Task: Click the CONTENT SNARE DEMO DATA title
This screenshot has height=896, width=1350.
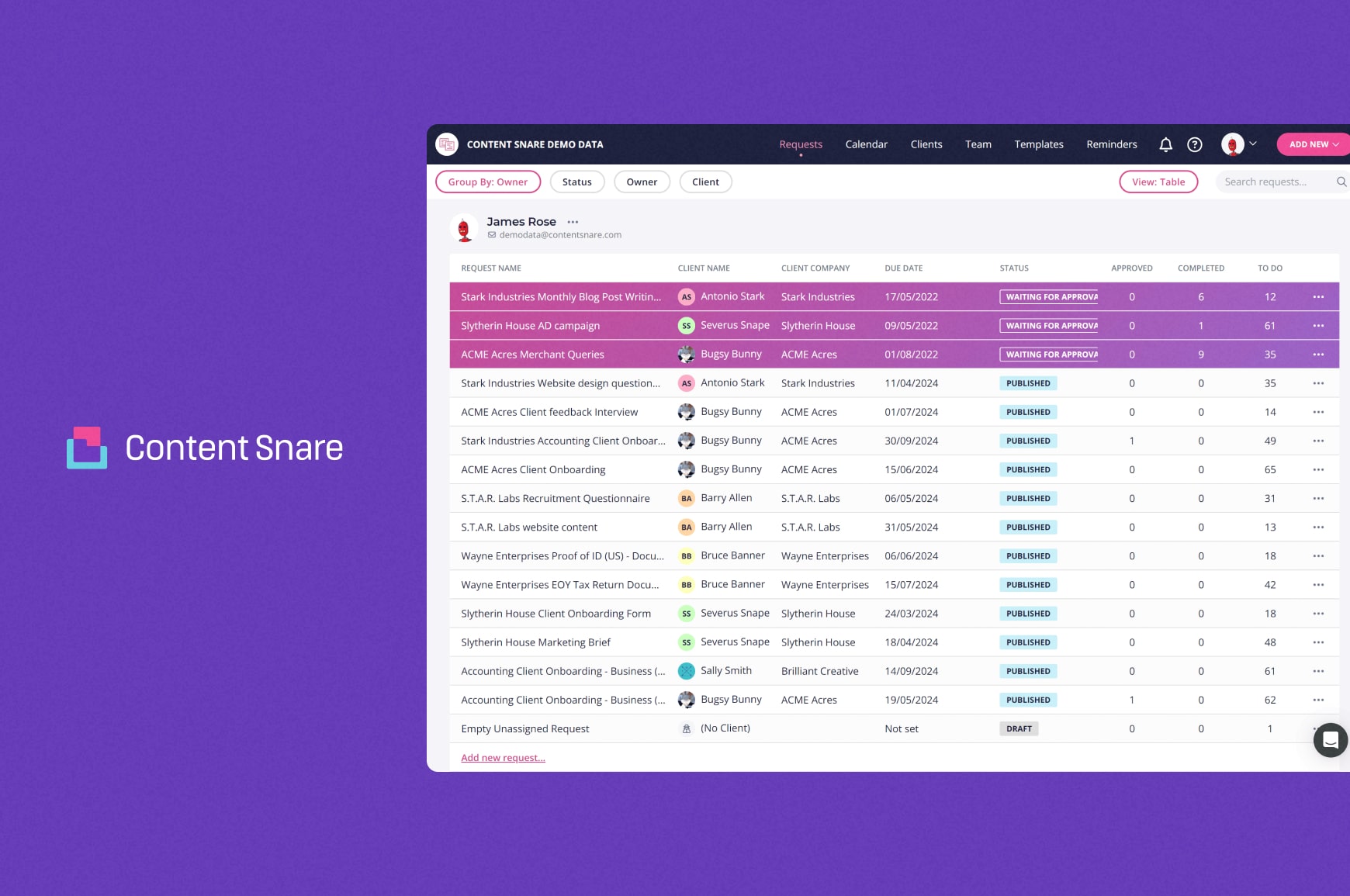Action: tap(535, 144)
